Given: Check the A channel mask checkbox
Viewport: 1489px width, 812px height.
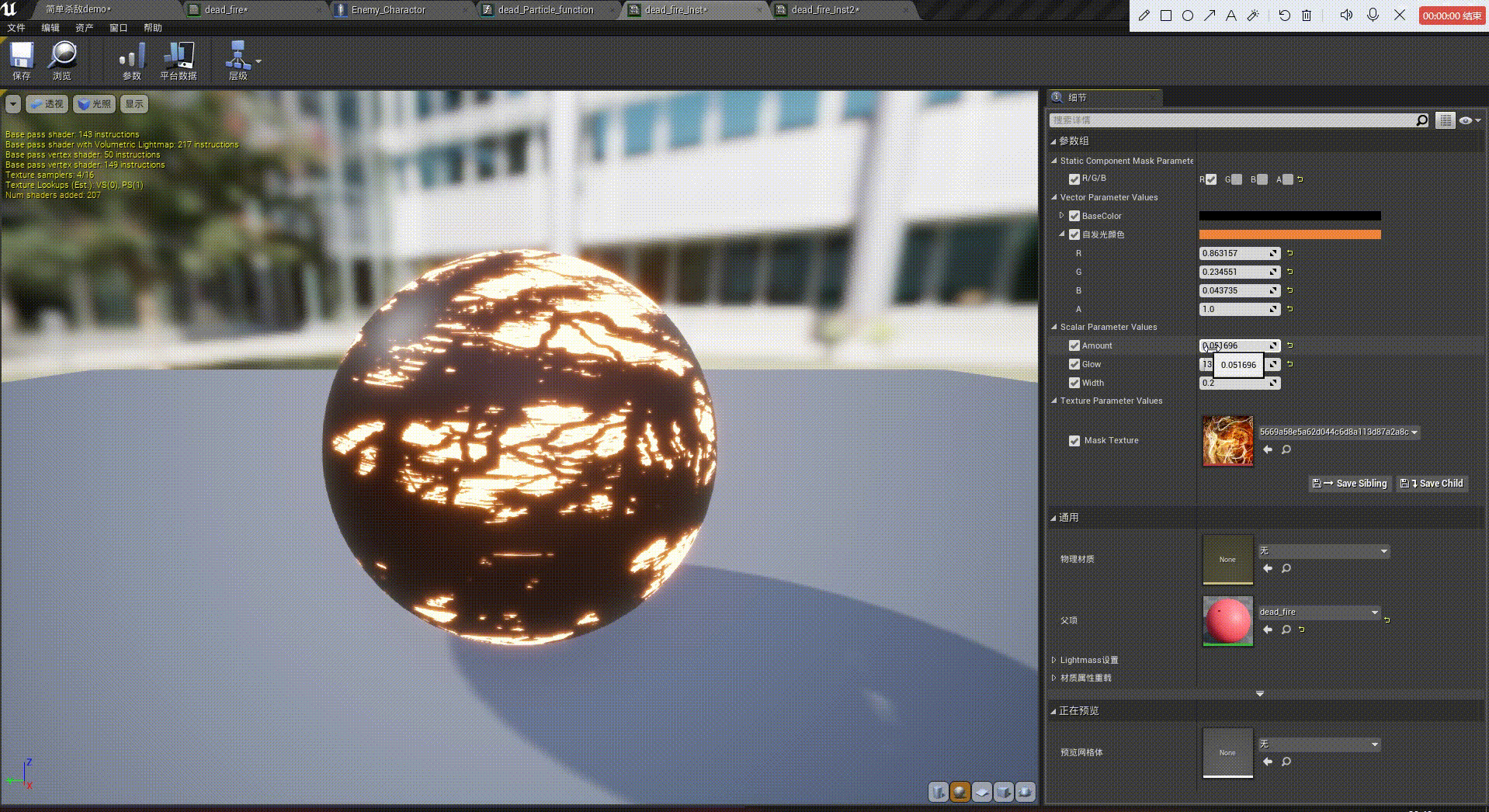Looking at the screenshot, I should tap(1288, 179).
